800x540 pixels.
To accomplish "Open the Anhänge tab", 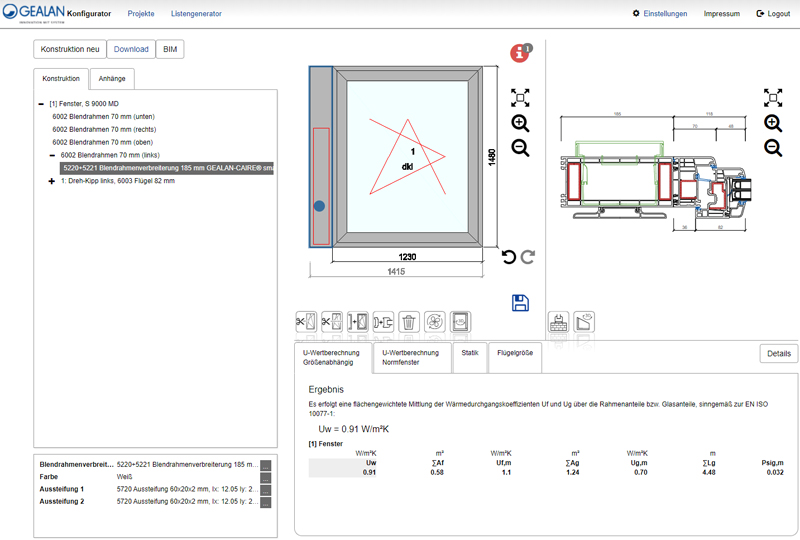I will pos(111,78).
